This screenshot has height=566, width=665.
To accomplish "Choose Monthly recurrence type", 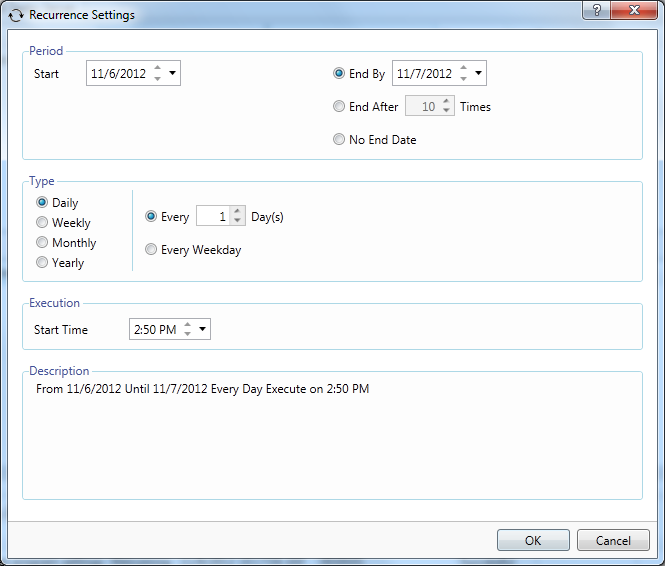I will point(42,243).
